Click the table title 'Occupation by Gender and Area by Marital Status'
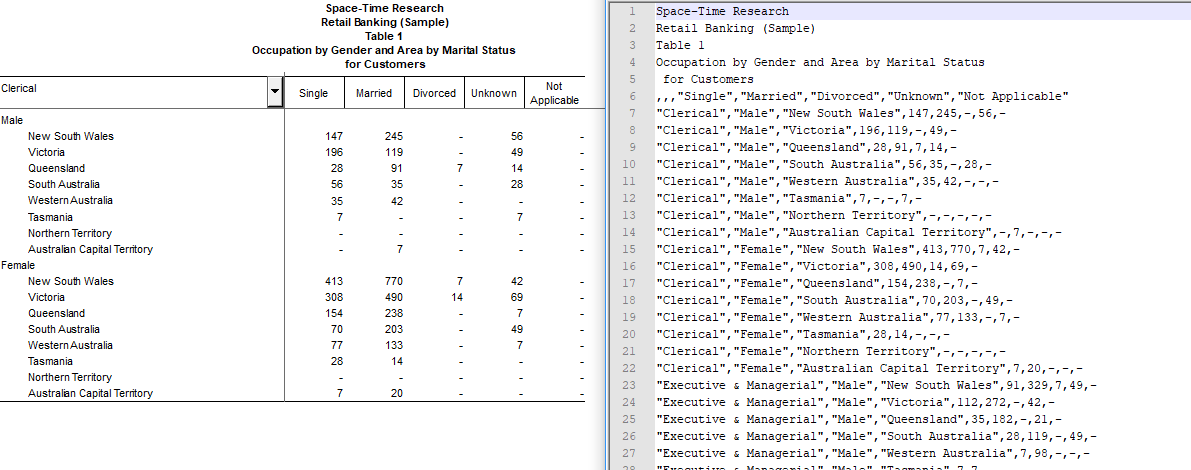The width and height of the screenshot is (1191, 470). coord(384,50)
